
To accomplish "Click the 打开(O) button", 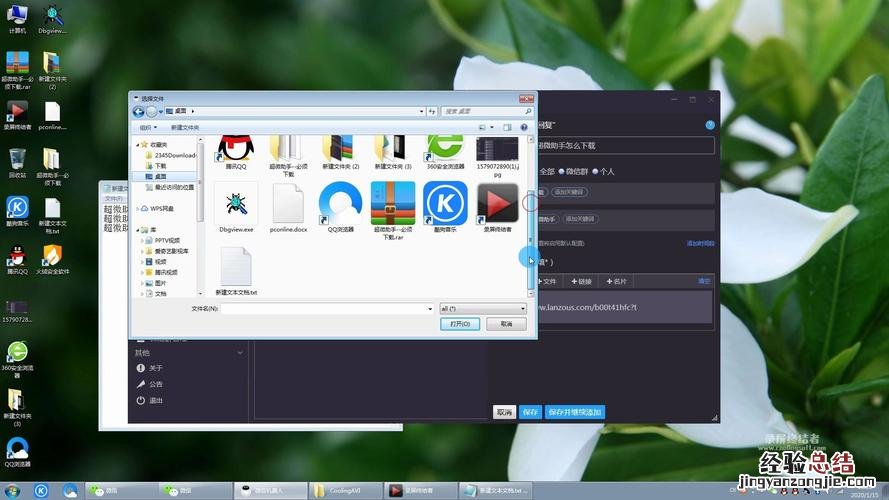I will pyautogui.click(x=461, y=324).
